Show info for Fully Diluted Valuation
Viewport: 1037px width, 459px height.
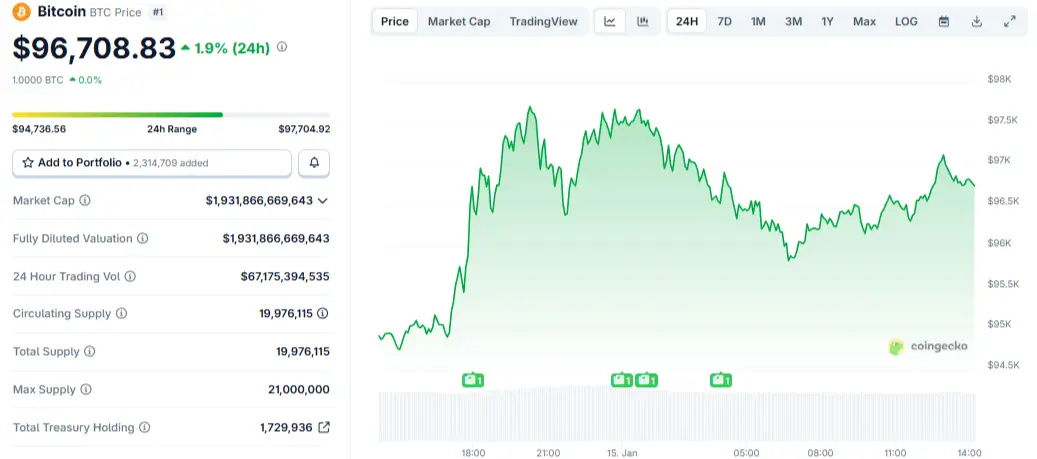coord(143,239)
